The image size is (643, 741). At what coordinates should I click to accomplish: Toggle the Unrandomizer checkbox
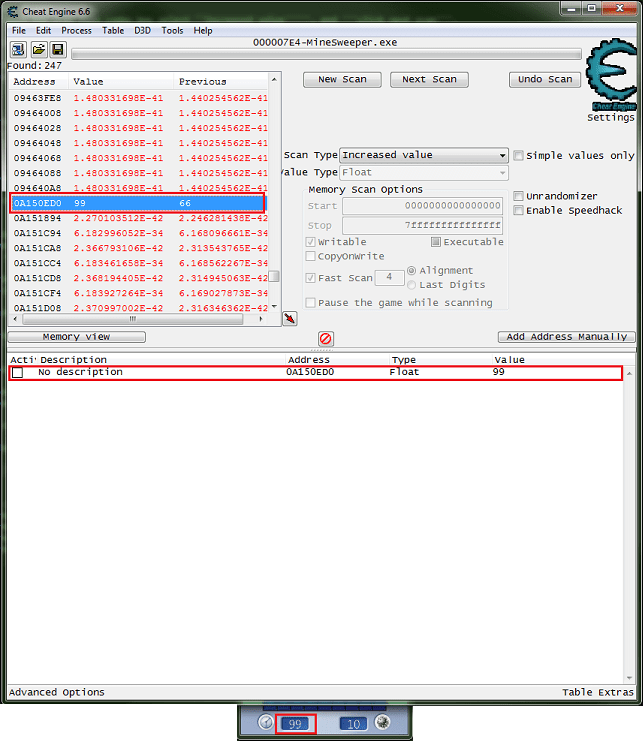click(x=518, y=196)
